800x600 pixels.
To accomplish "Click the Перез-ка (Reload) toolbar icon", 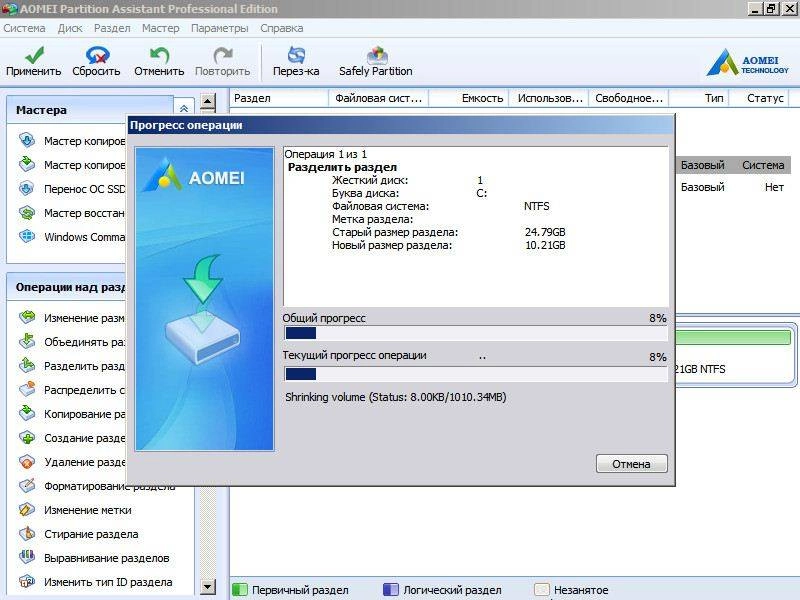I will (x=296, y=55).
